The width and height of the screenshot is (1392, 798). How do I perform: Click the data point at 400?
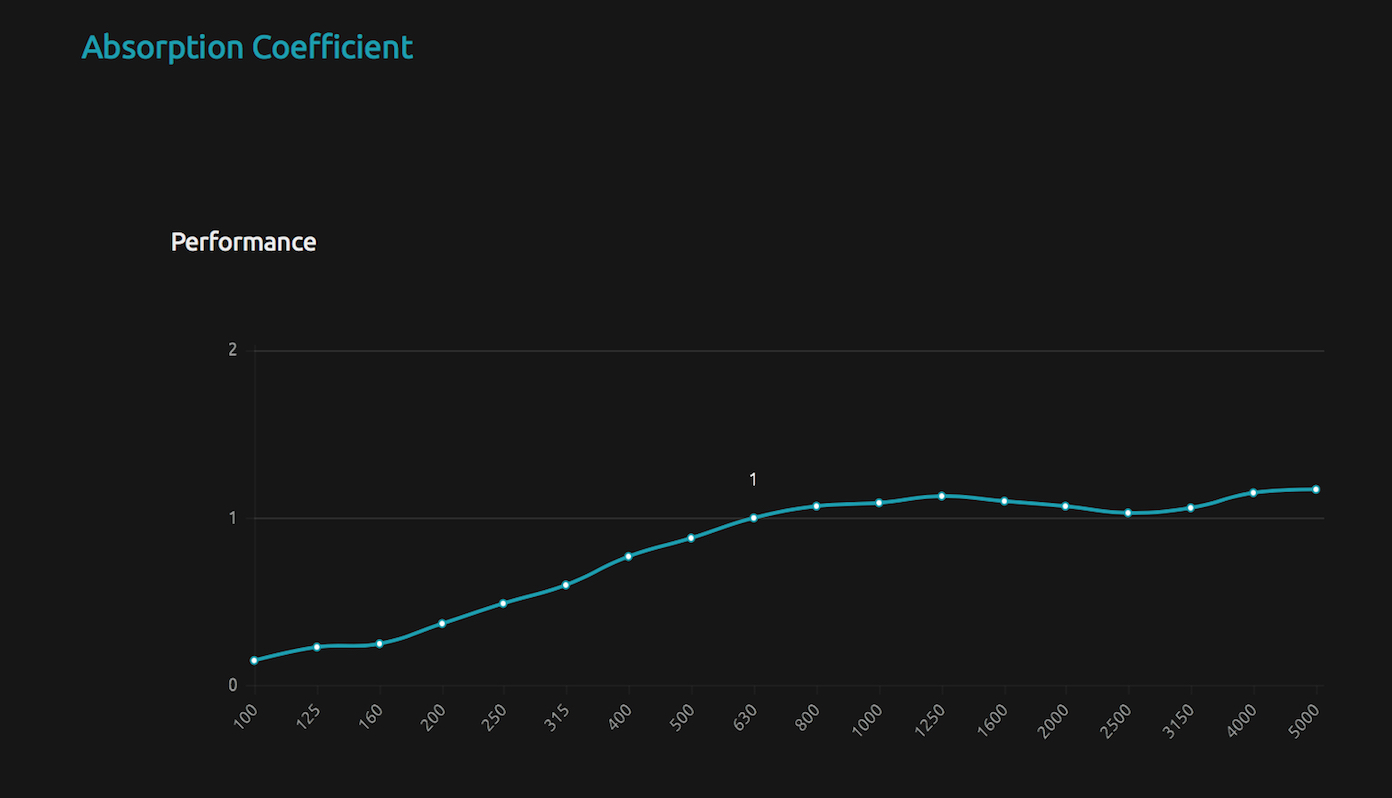628,556
